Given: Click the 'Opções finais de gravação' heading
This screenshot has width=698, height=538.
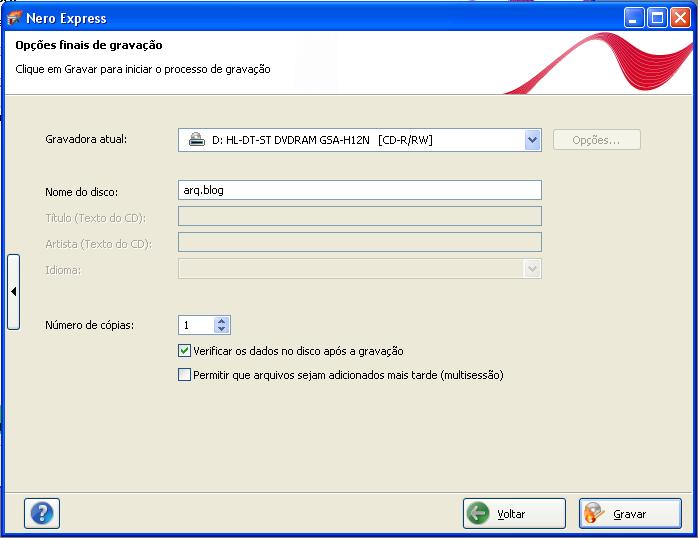Looking at the screenshot, I should [x=89, y=45].
